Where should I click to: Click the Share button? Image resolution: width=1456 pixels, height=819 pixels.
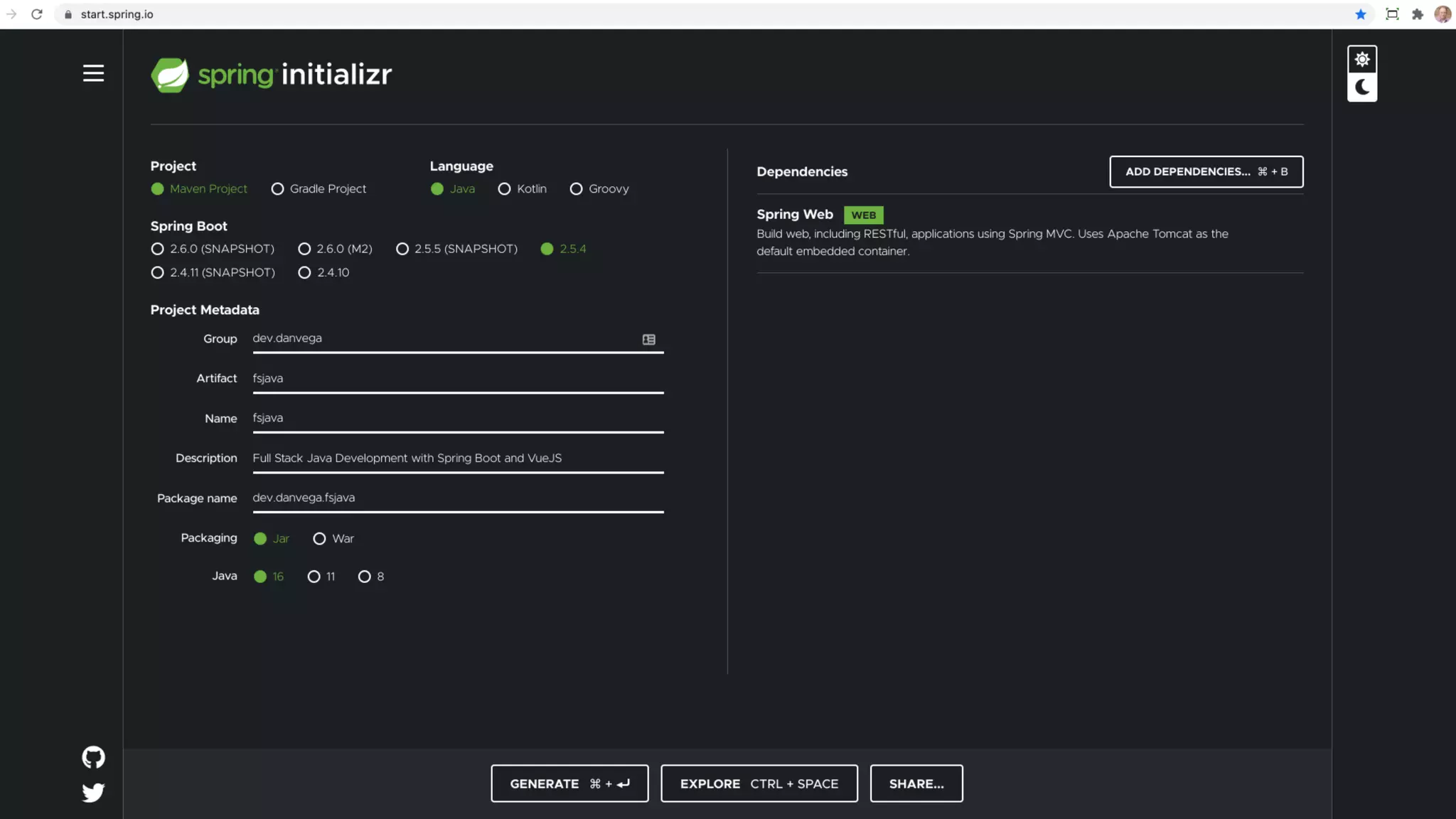(916, 783)
